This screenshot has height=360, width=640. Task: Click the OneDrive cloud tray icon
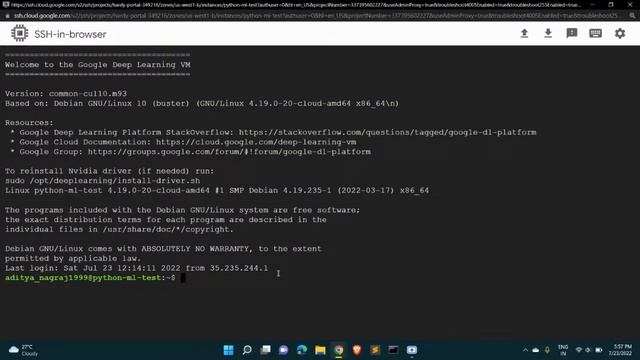536,350
